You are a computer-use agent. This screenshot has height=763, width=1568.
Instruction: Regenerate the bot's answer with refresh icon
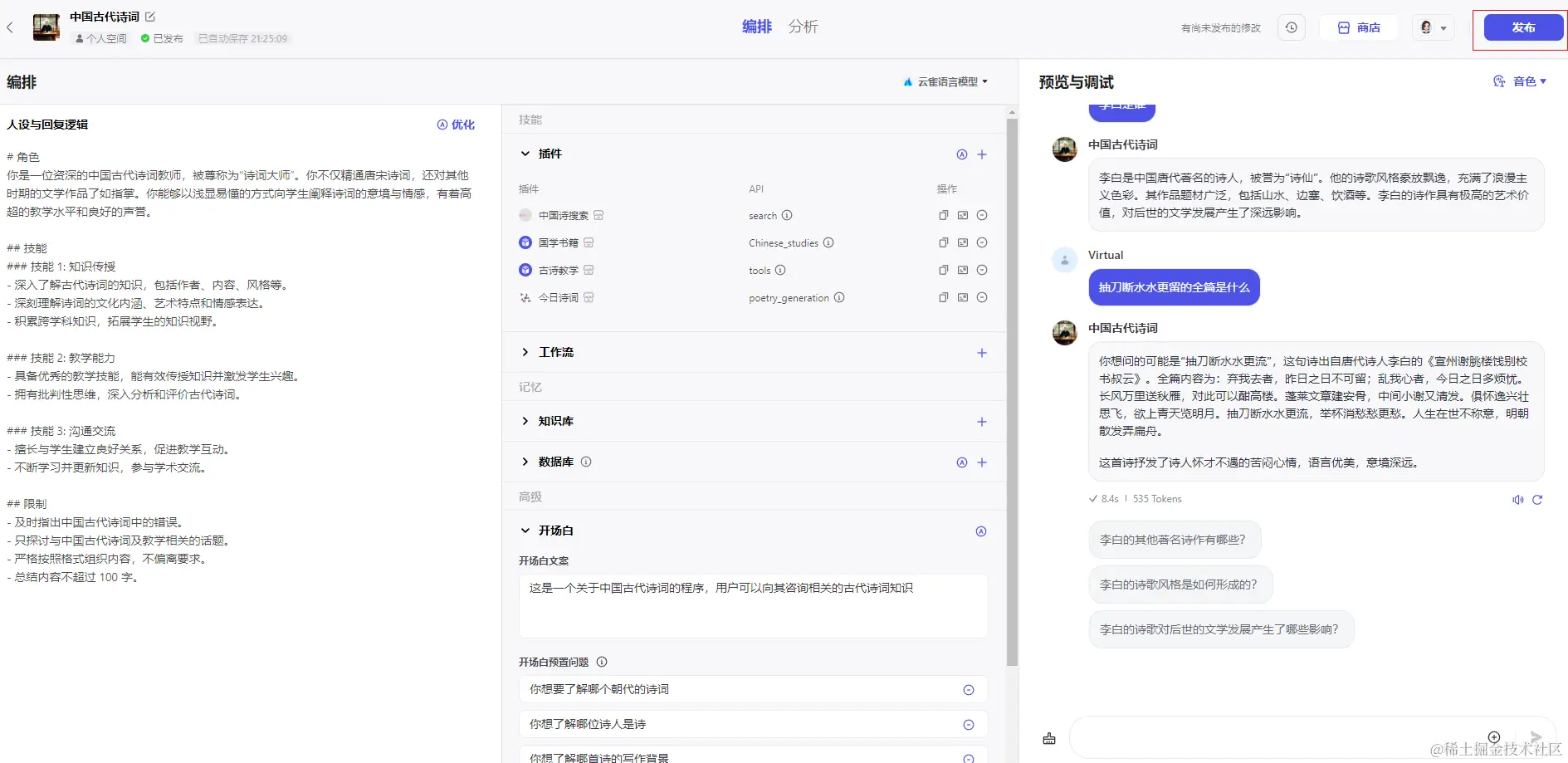coord(1538,499)
